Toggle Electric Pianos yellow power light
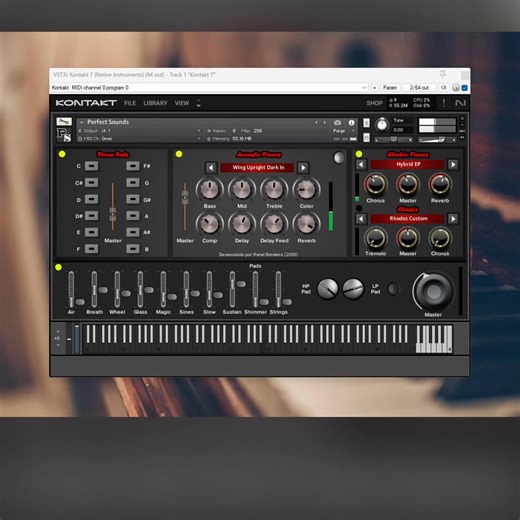Image resolution: width=520 pixels, height=520 pixels. [359, 154]
